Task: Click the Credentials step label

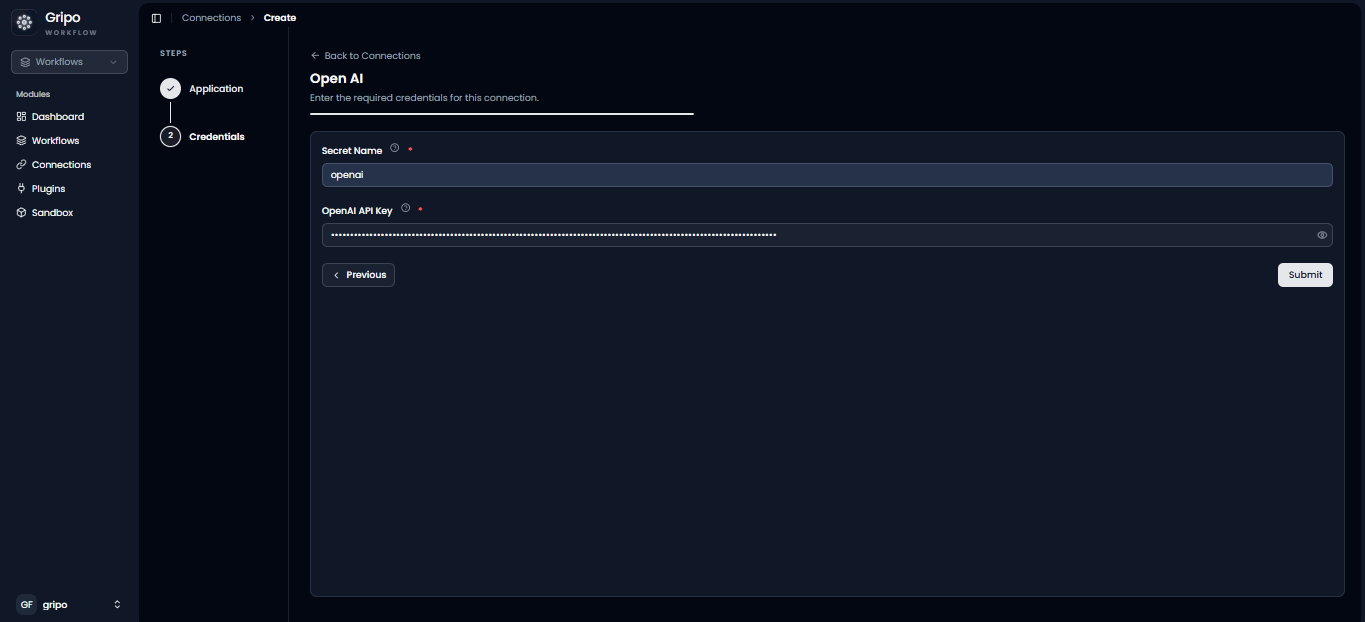Action: tap(217, 136)
